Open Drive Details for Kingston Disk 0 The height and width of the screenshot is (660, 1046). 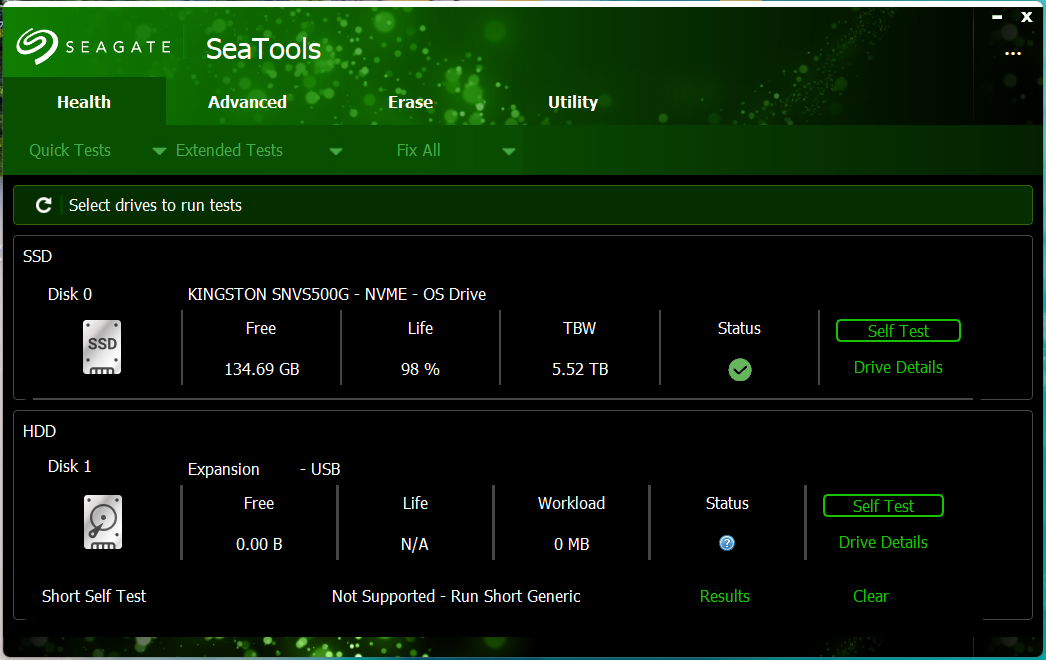(x=898, y=367)
